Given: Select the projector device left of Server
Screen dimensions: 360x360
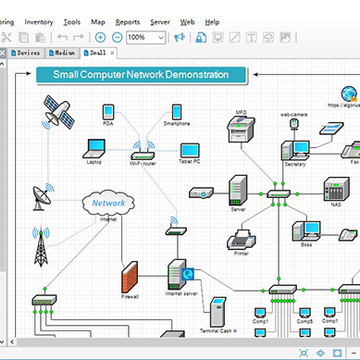Looking at the screenshot, I should click(x=201, y=193).
